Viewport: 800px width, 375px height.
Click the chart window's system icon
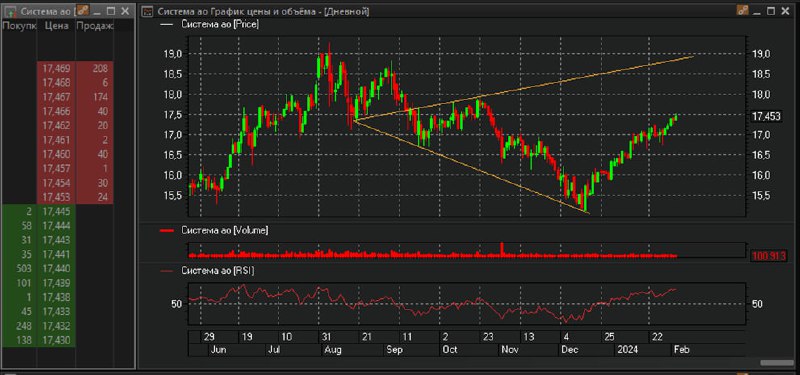(147, 11)
